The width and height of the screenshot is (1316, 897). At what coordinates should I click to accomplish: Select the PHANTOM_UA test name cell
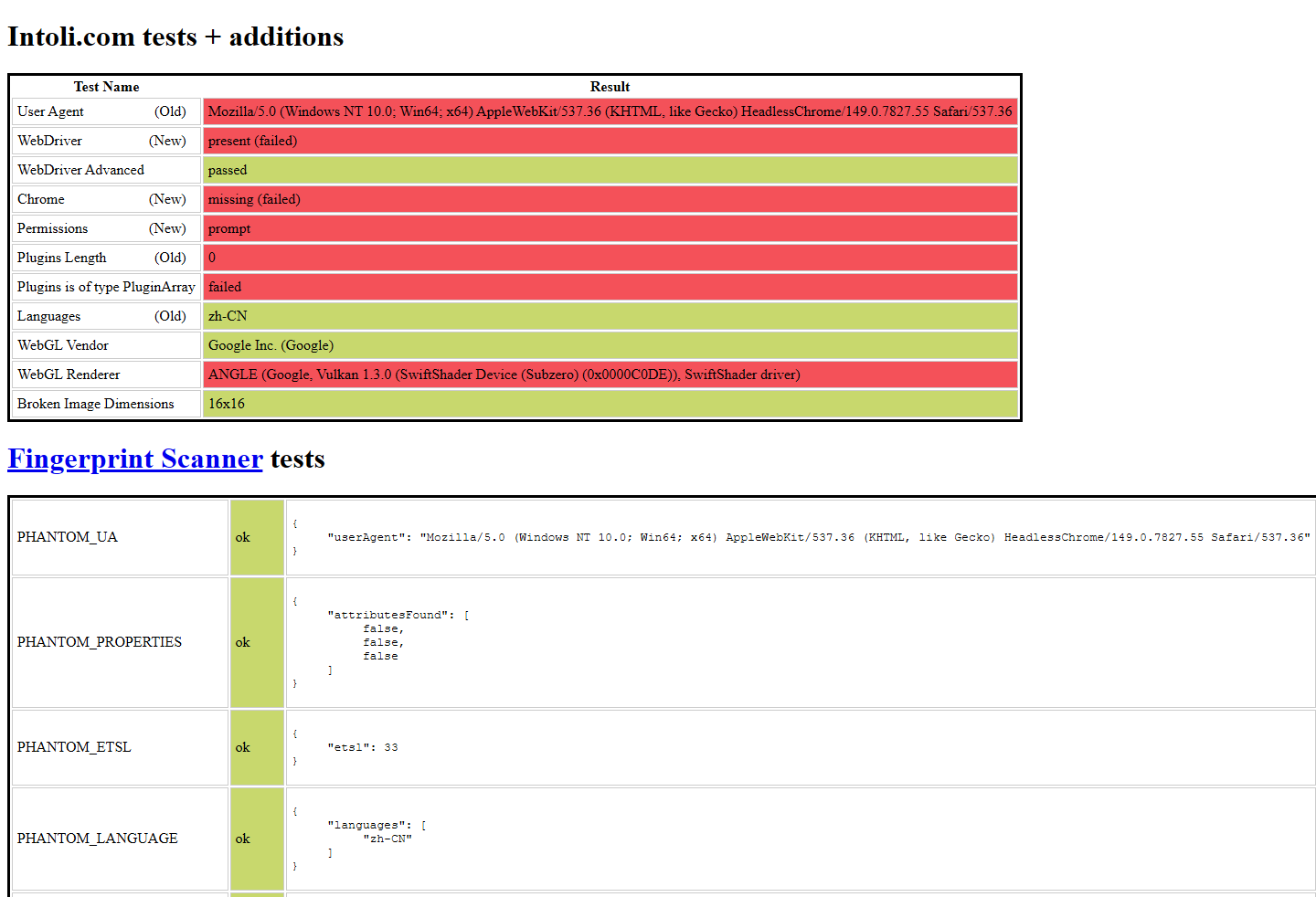coord(120,537)
